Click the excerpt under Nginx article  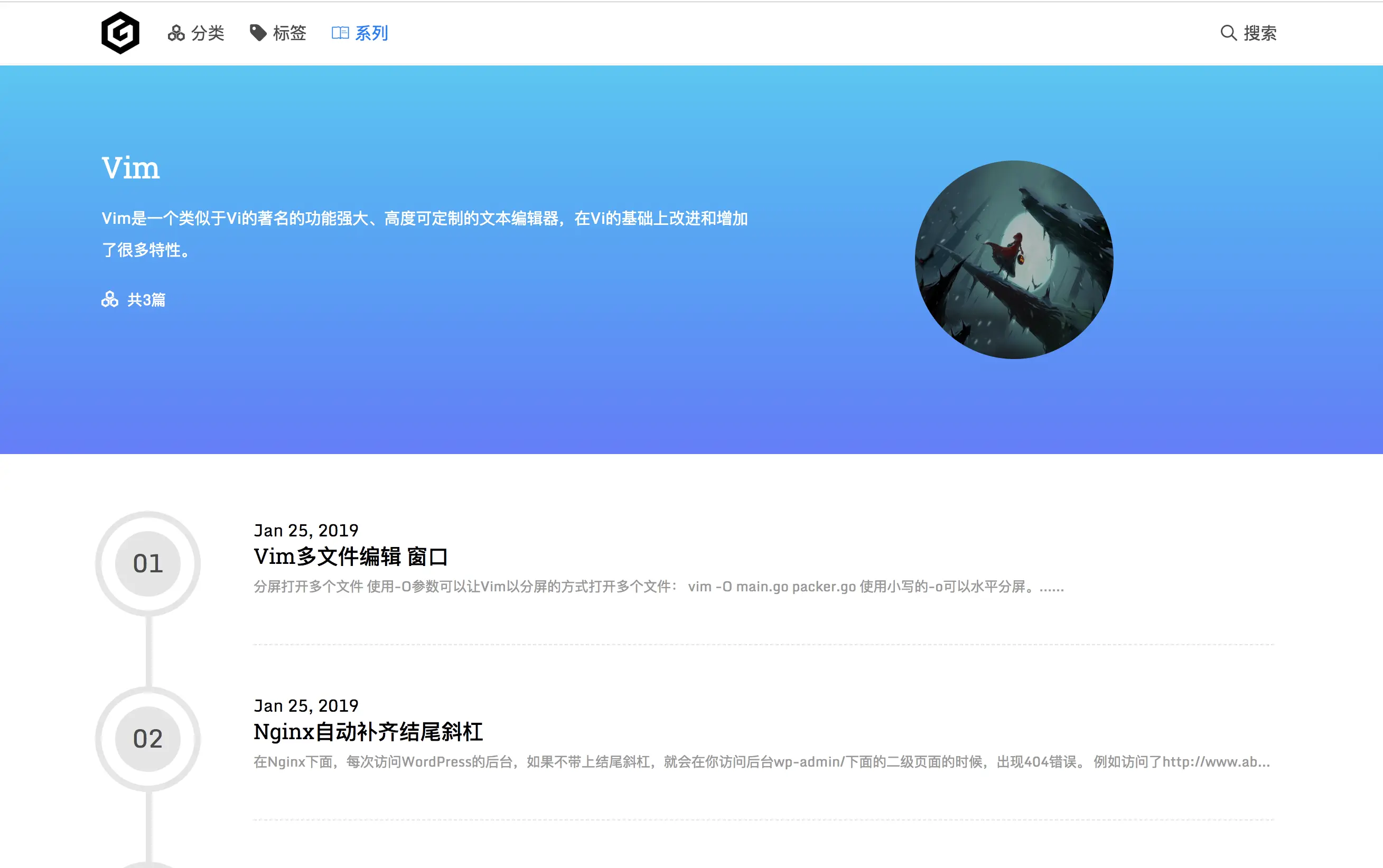[x=762, y=762]
